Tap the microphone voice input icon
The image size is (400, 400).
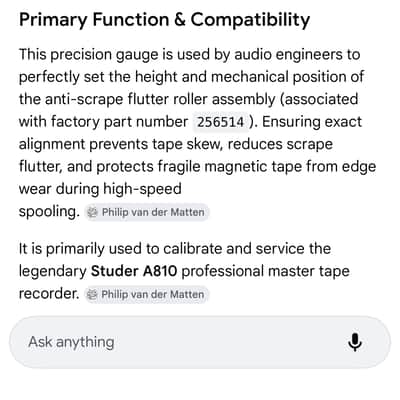pyautogui.click(x=355, y=342)
